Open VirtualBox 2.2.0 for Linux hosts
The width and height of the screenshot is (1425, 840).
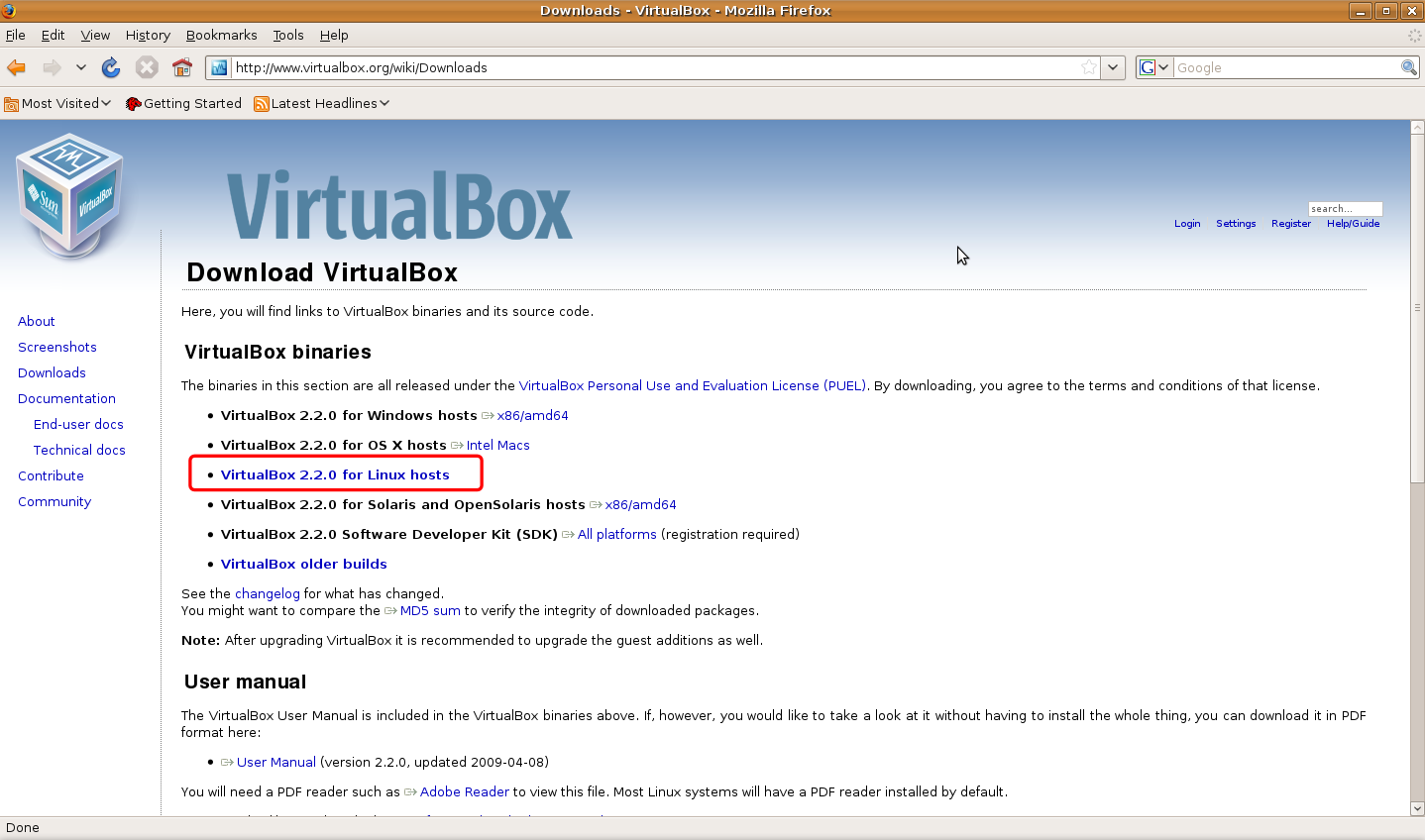[335, 474]
